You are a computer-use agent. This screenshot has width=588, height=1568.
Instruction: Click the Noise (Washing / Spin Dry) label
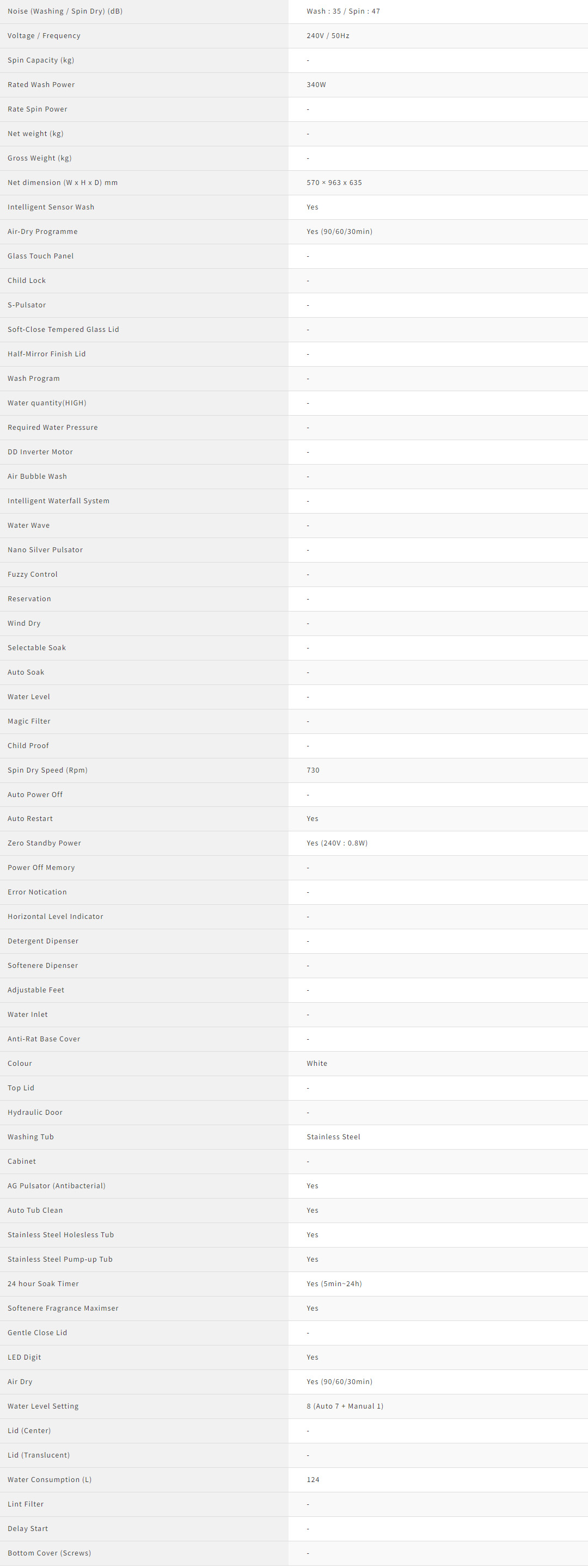(x=65, y=11)
